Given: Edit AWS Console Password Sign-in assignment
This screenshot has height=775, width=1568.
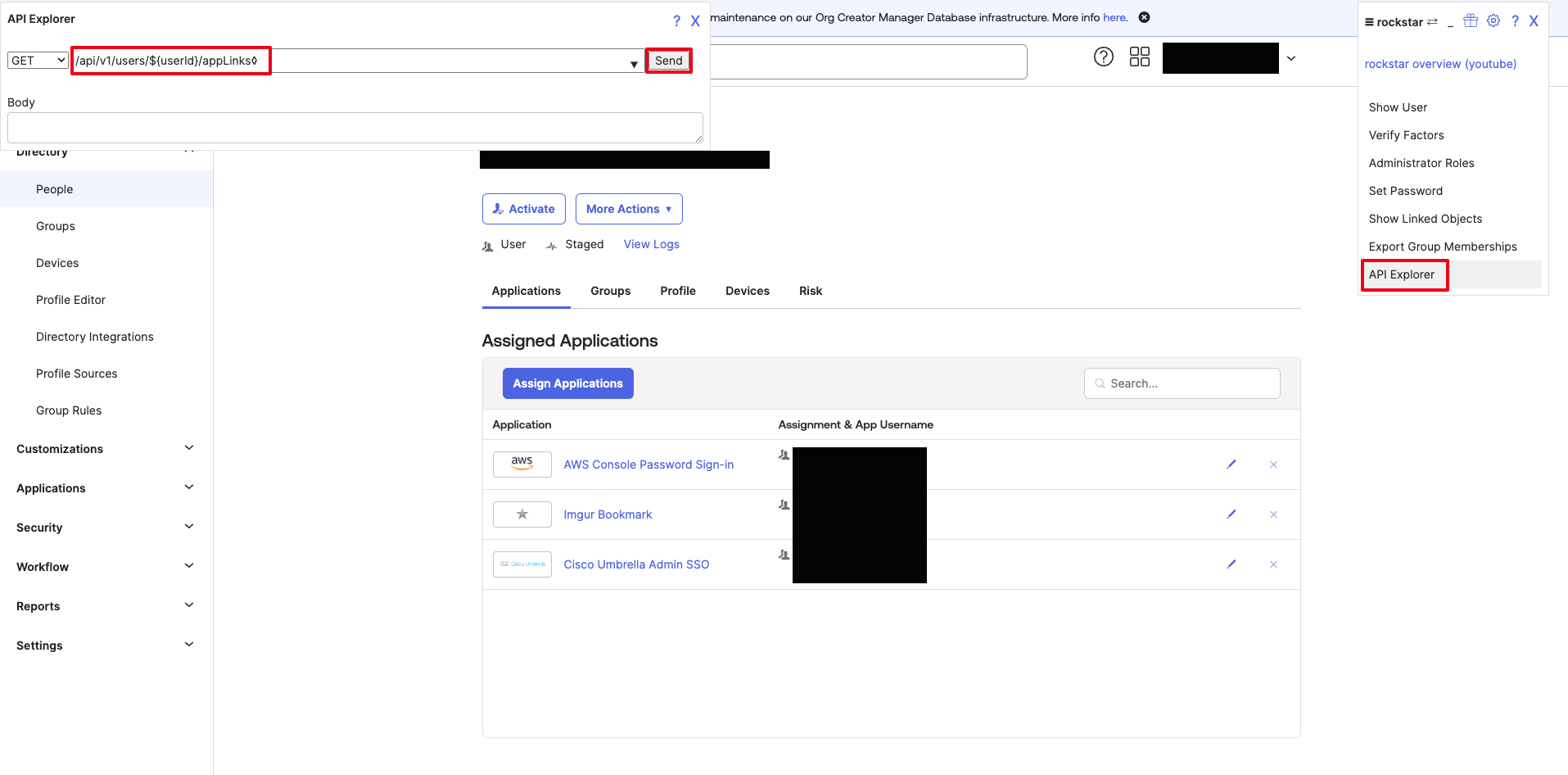Looking at the screenshot, I should 1231,465.
